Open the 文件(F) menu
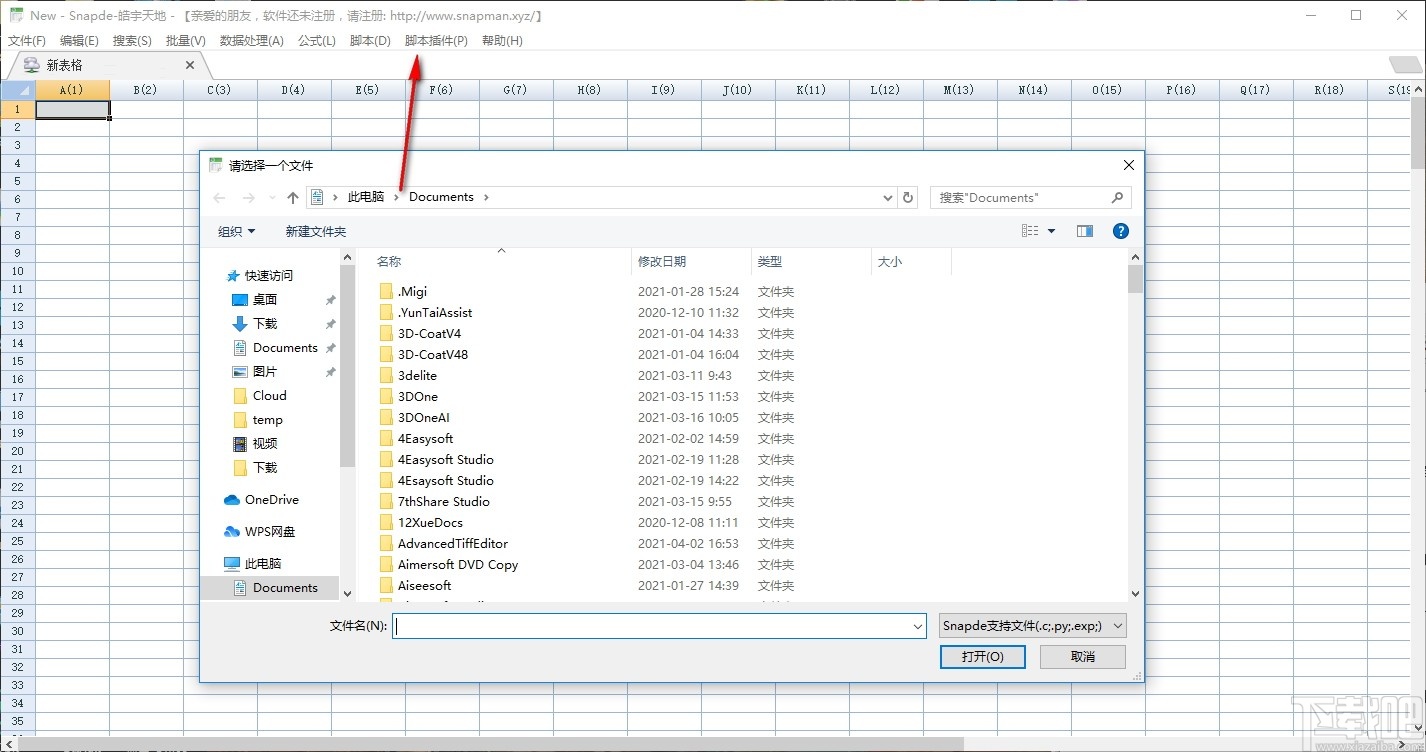 coord(27,41)
